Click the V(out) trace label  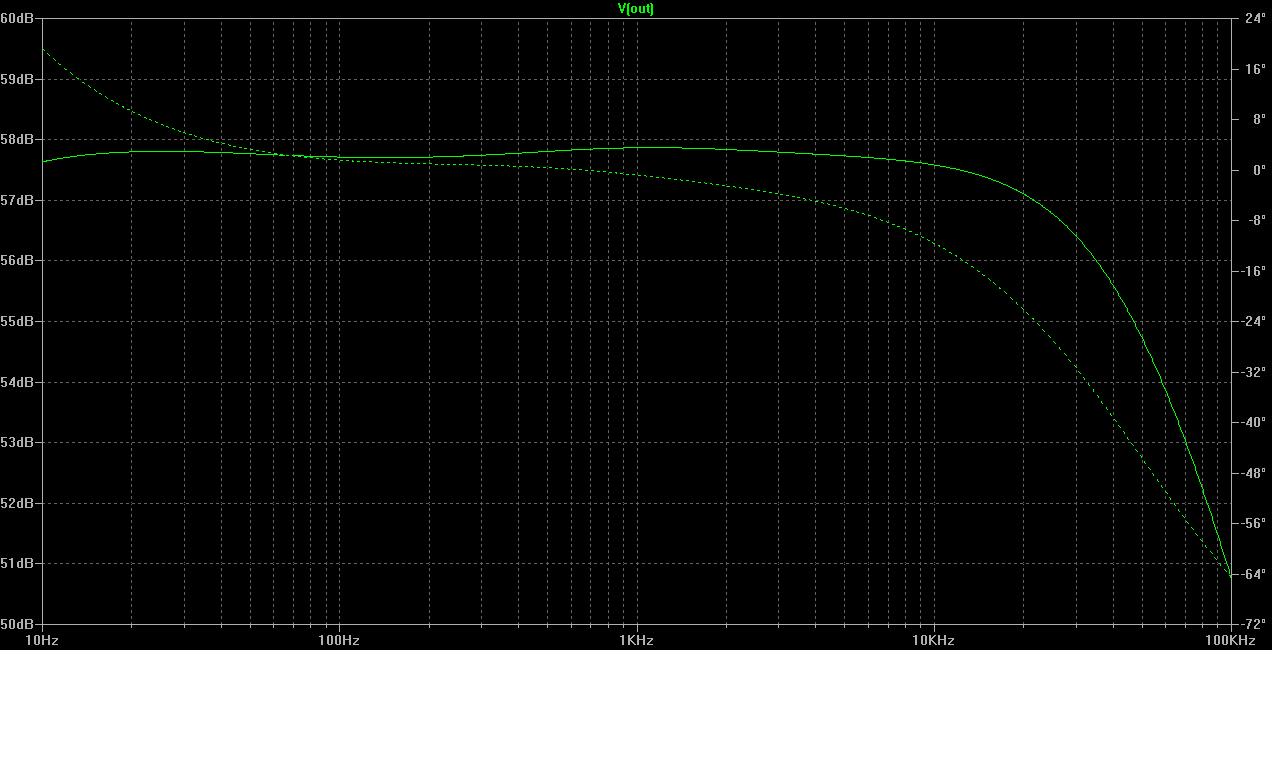point(636,8)
